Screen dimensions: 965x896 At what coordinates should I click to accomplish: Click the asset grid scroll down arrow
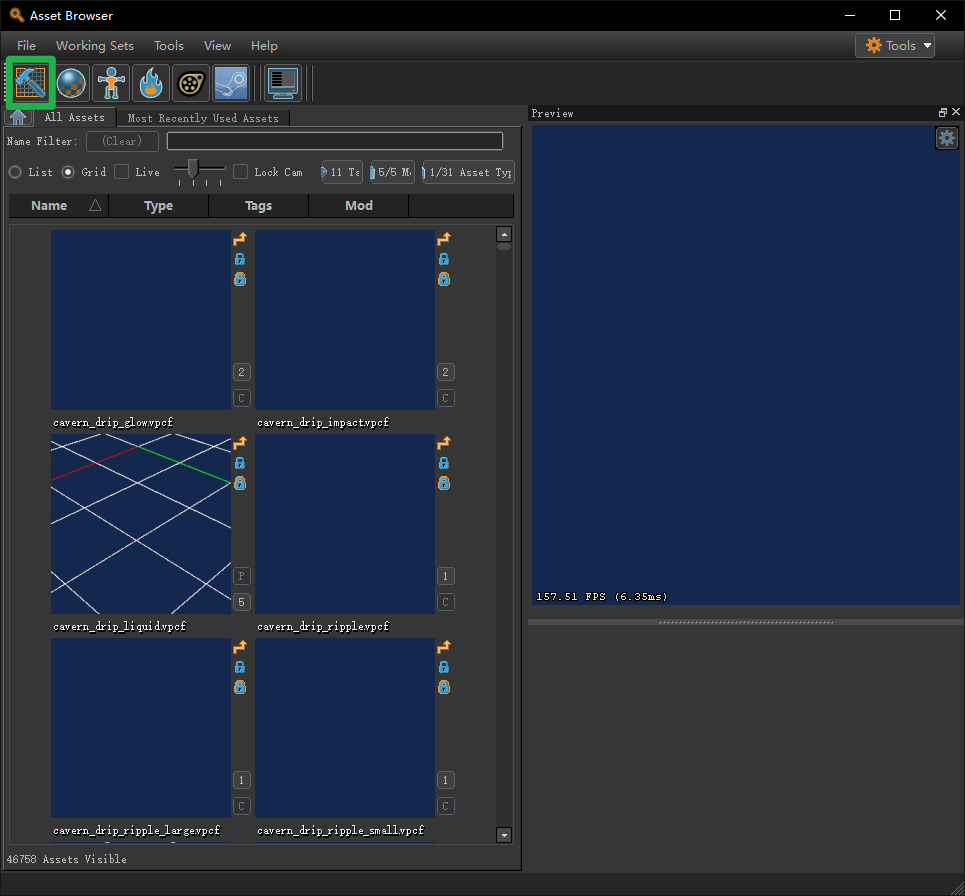tap(504, 835)
